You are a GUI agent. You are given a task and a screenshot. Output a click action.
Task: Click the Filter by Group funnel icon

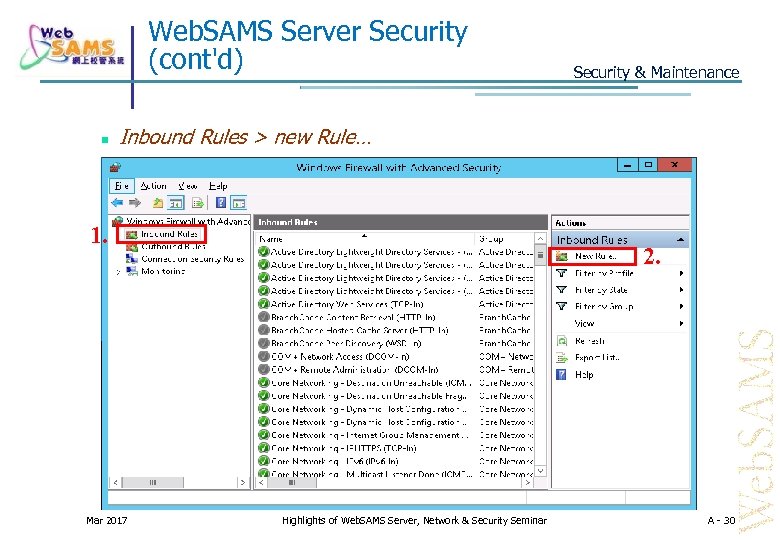562,306
